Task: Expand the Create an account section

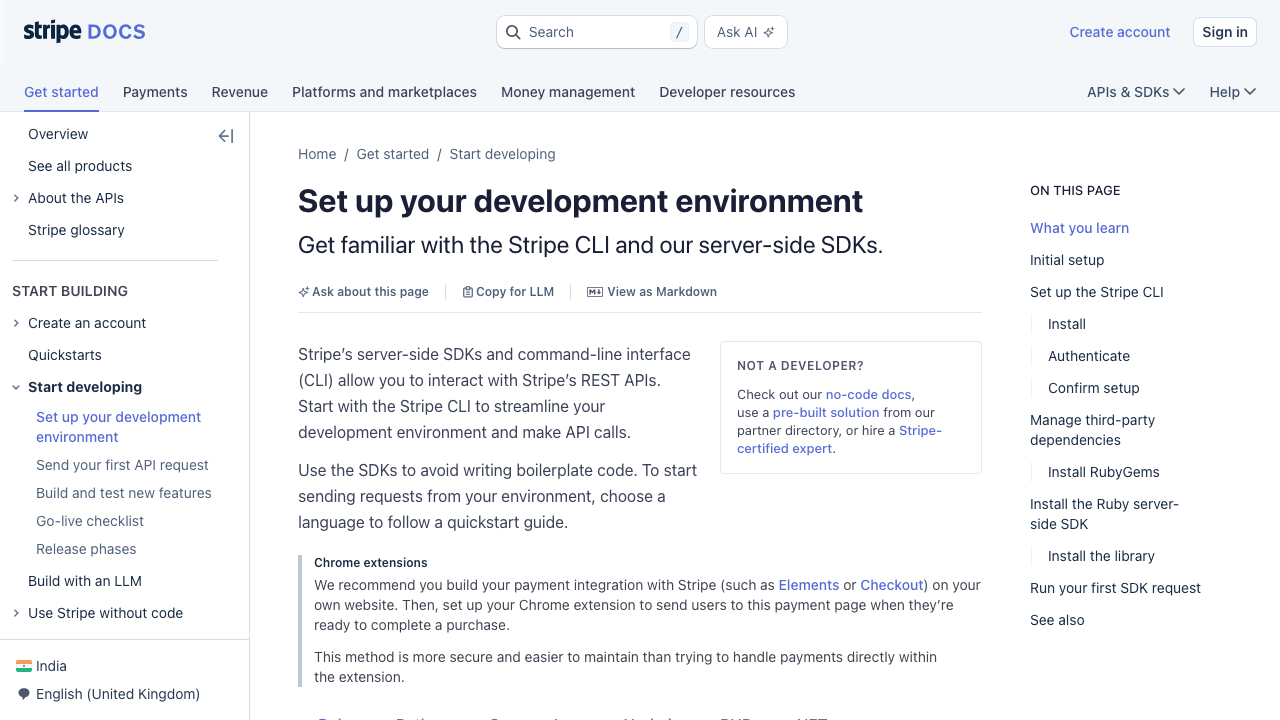Action: click(16, 323)
